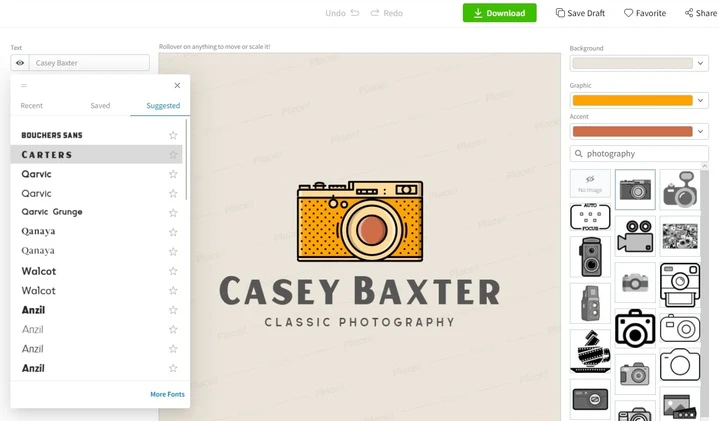
Task: Star the Bouchers Sans font
Action: point(173,135)
